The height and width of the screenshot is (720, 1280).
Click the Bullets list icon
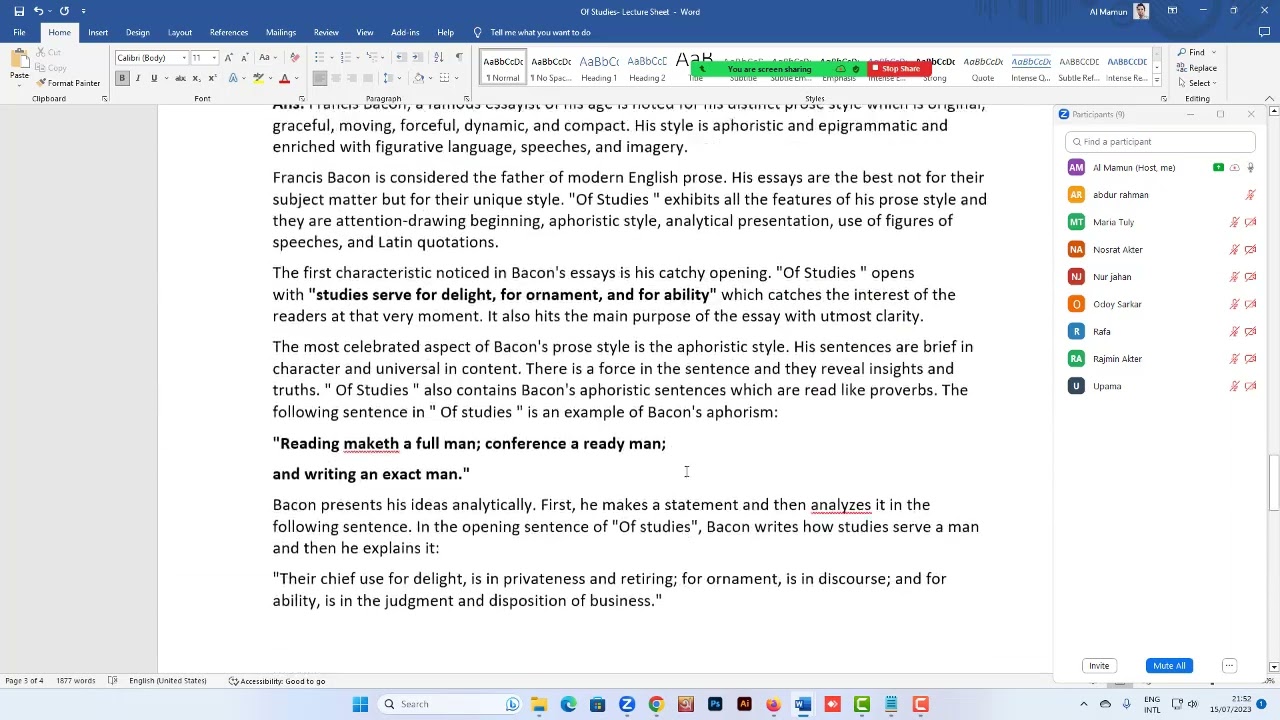tap(320, 57)
